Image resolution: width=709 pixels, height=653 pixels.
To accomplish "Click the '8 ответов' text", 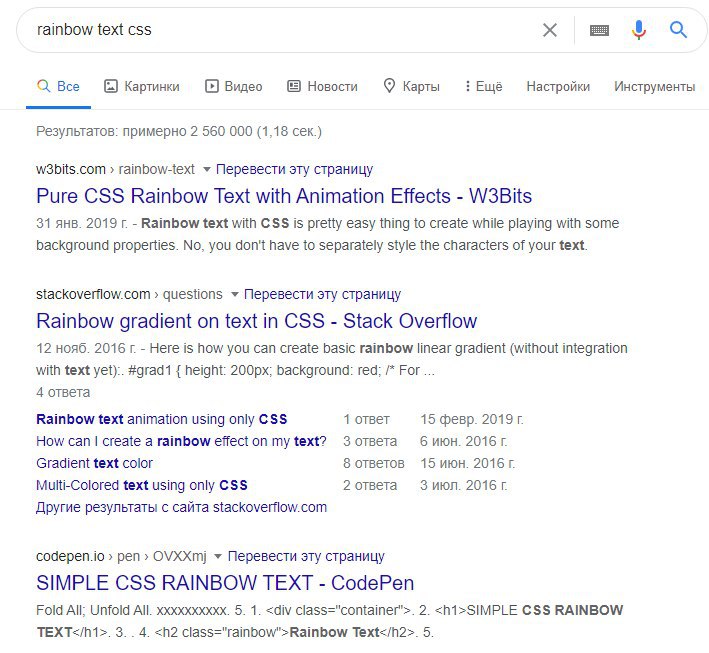I will [x=373, y=464].
